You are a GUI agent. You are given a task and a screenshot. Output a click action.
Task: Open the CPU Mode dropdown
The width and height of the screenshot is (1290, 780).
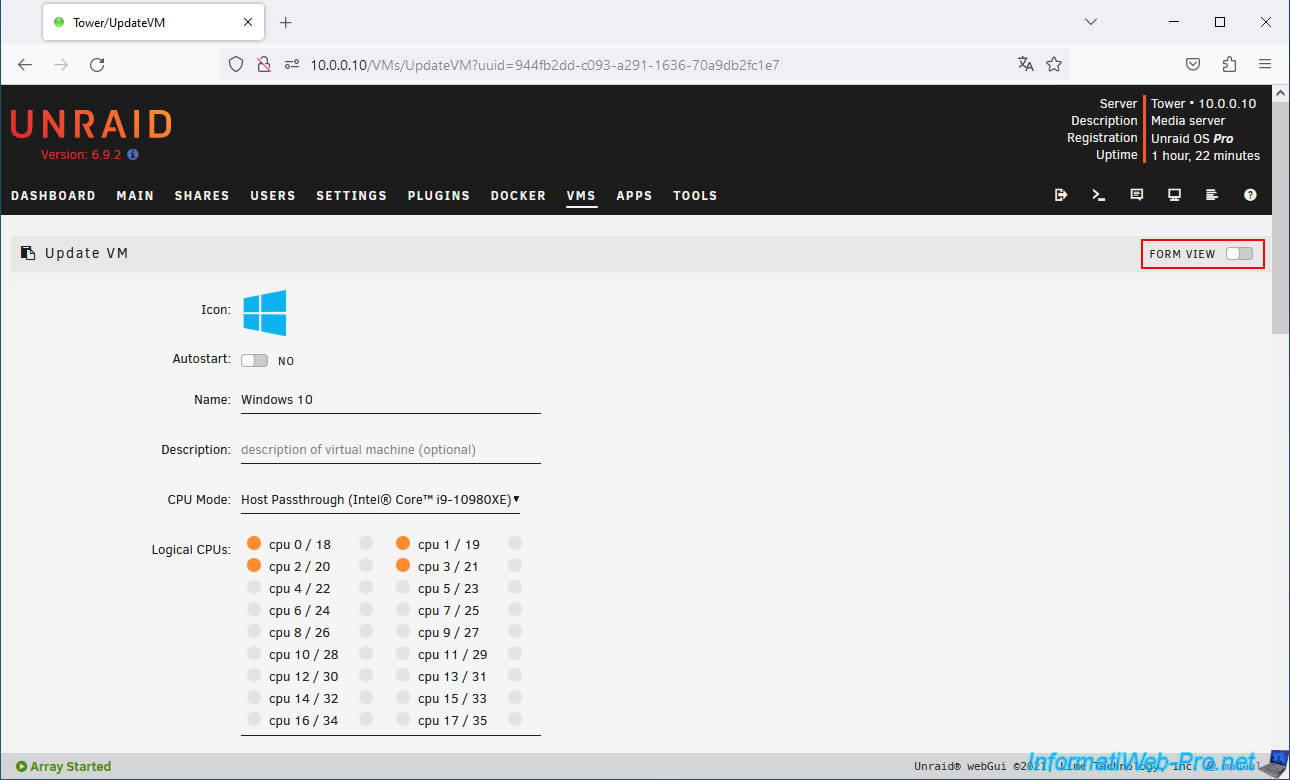pyautogui.click(x=380, y=500)
